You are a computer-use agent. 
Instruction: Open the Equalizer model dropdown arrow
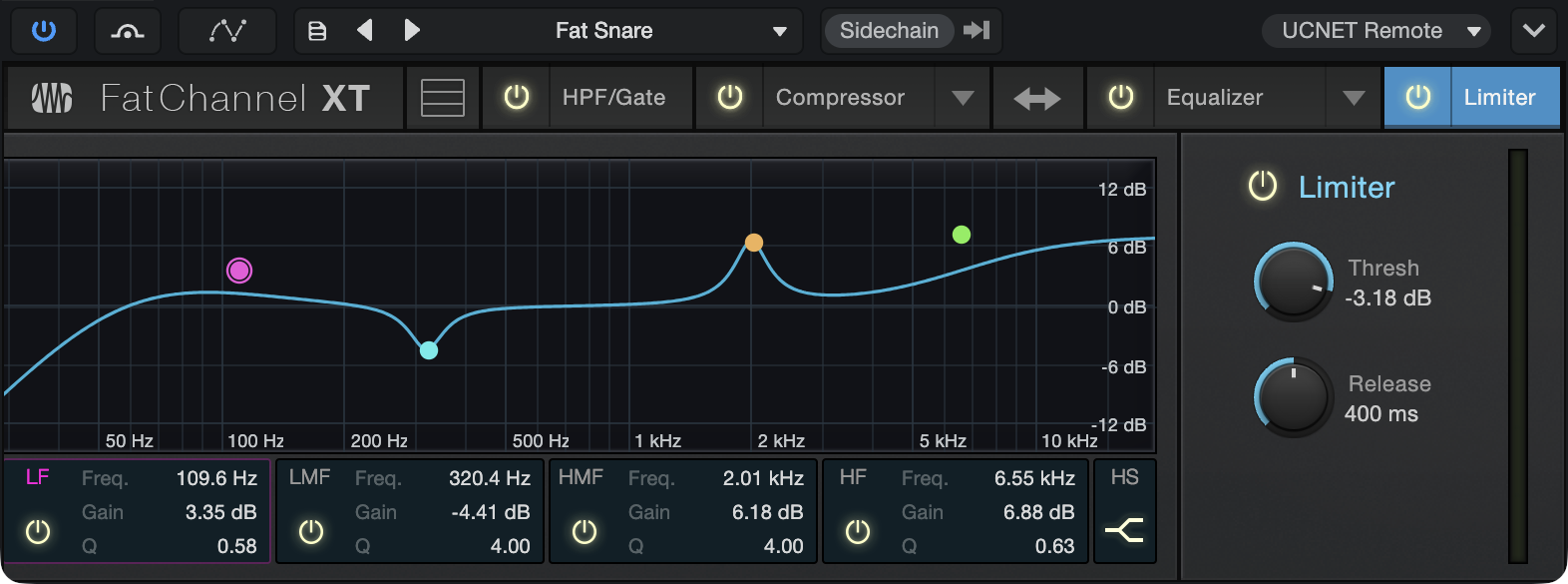tap(1354, 98)
